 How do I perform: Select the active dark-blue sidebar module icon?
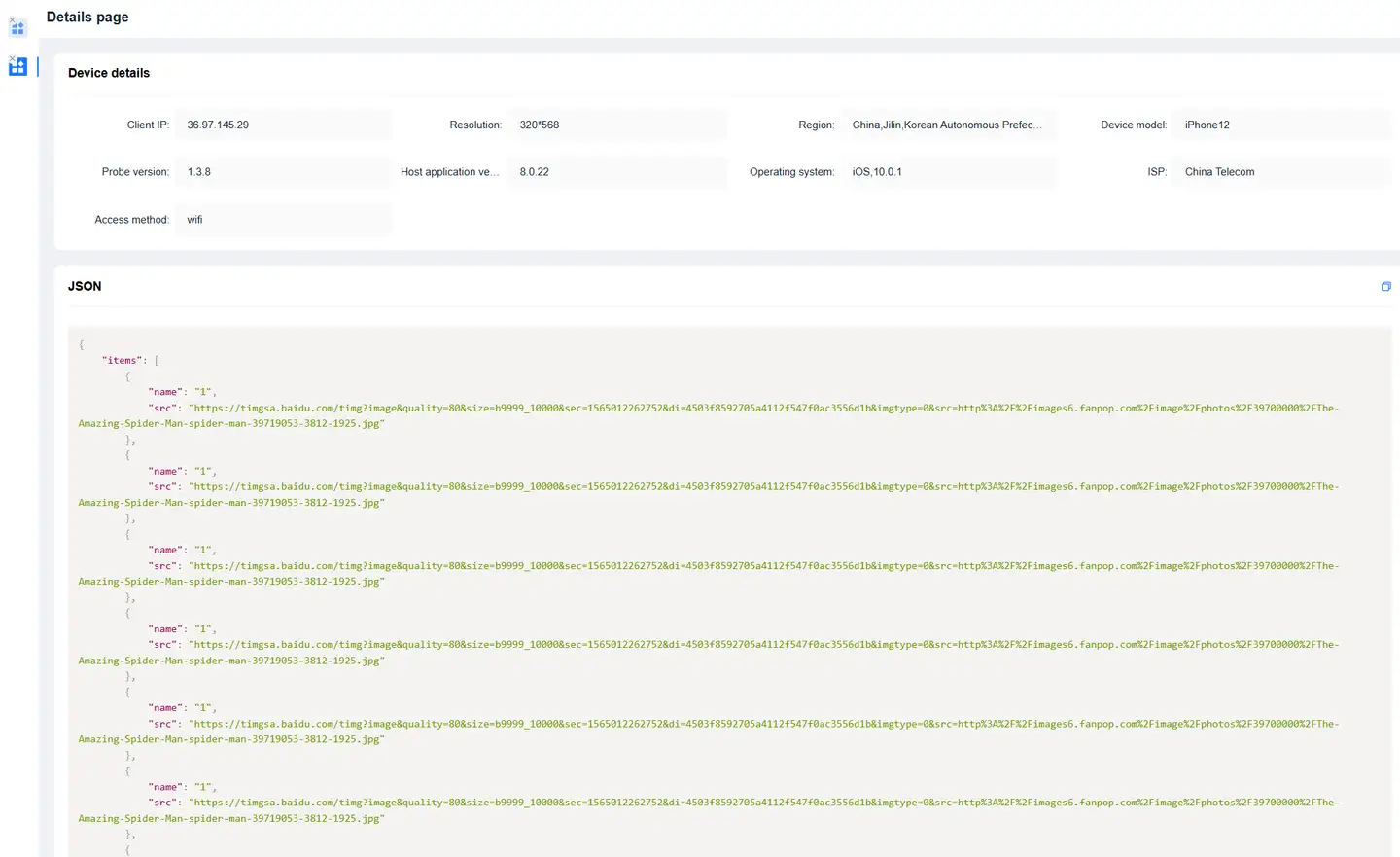click(18, 67)
